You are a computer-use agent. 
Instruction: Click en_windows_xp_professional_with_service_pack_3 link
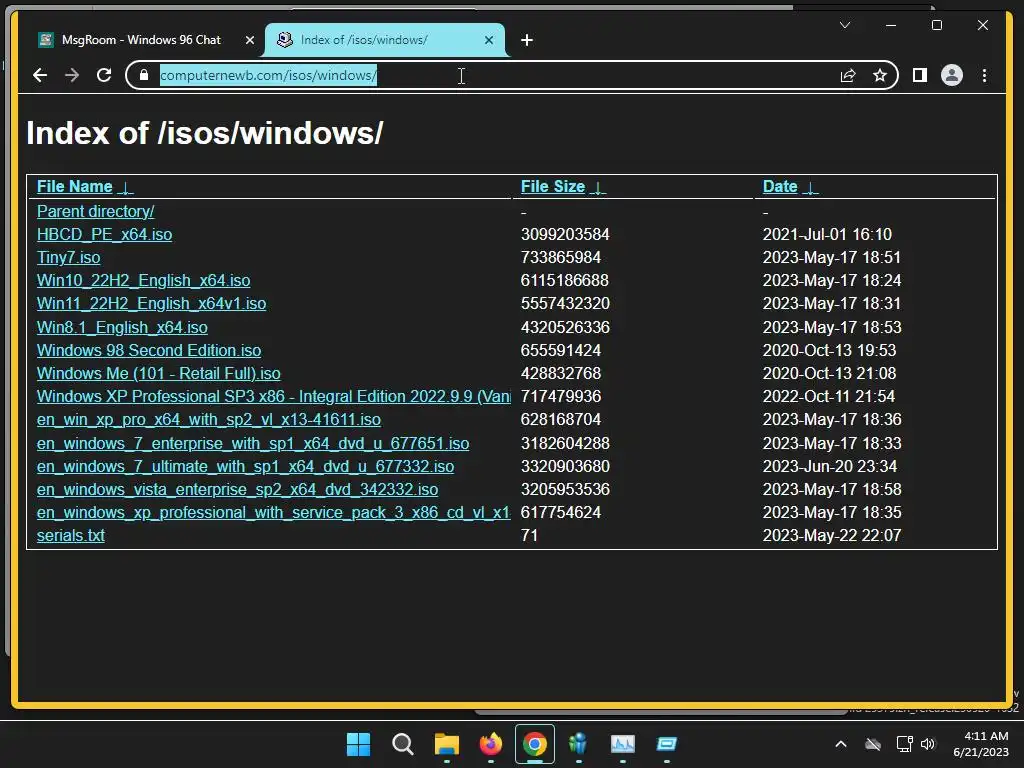(x=274, y=513)
